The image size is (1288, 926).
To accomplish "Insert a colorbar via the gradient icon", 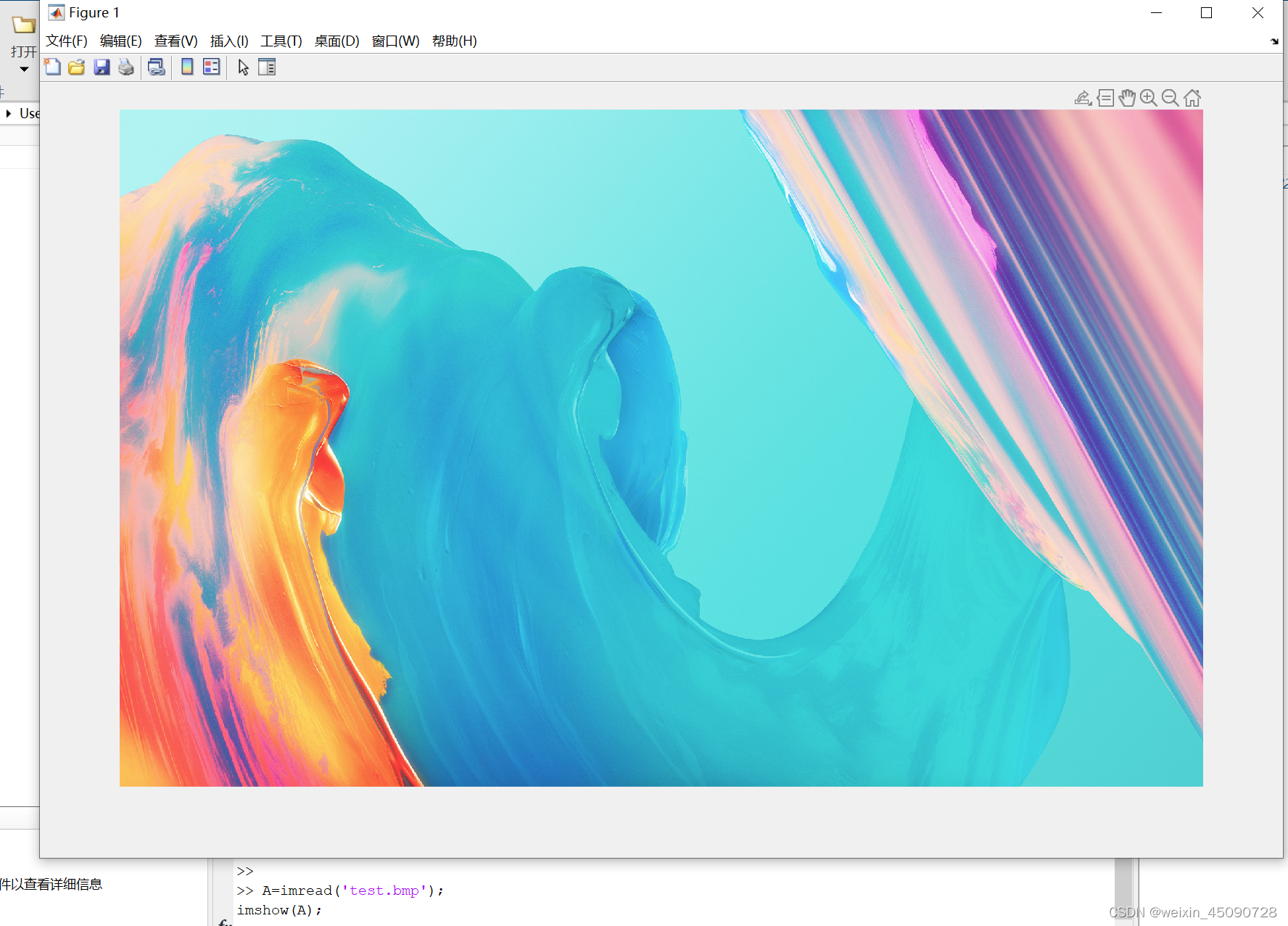I will click(x=187, y=67).
